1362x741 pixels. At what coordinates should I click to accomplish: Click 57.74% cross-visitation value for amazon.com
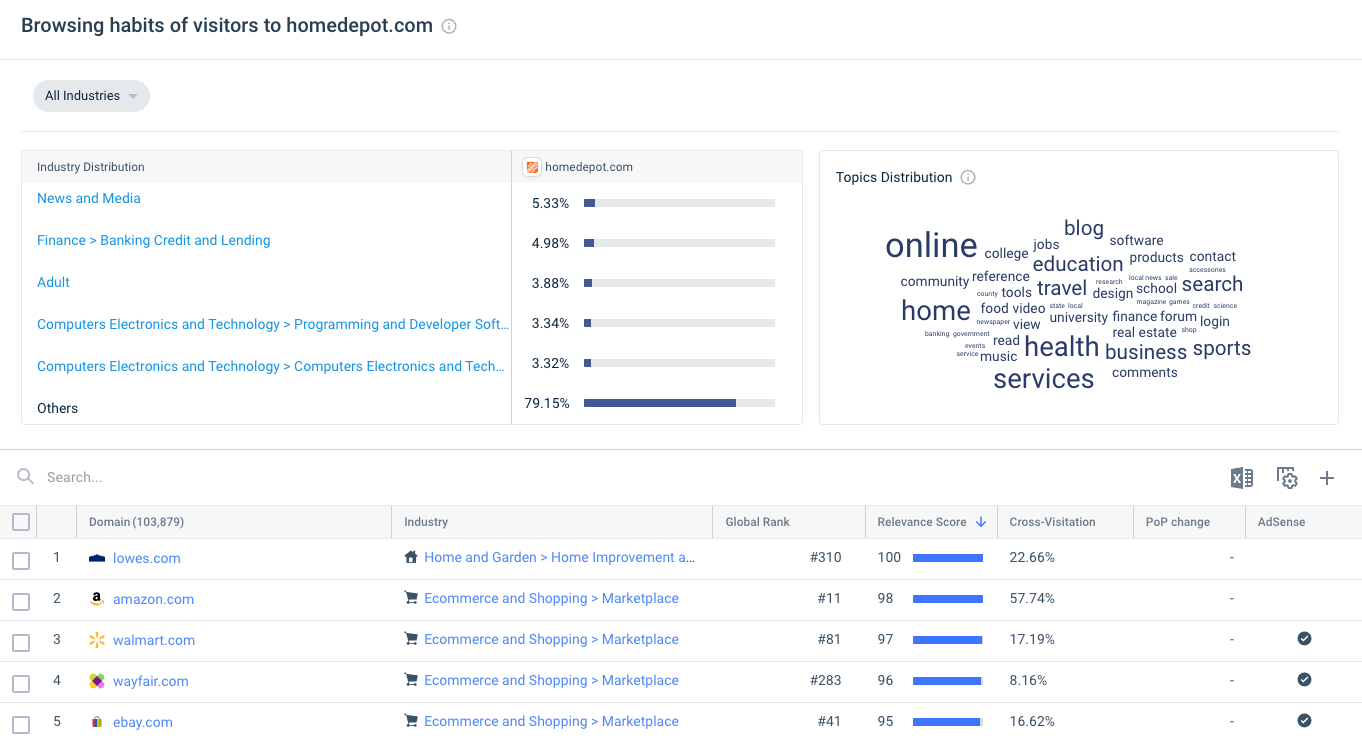[1034, 598]
